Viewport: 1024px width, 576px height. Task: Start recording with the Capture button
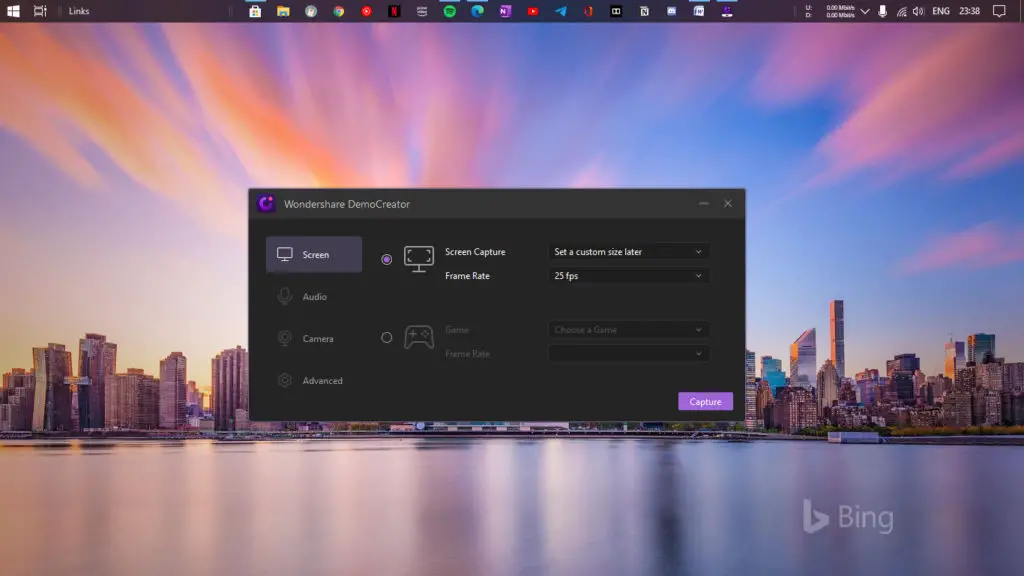(705, 402)
